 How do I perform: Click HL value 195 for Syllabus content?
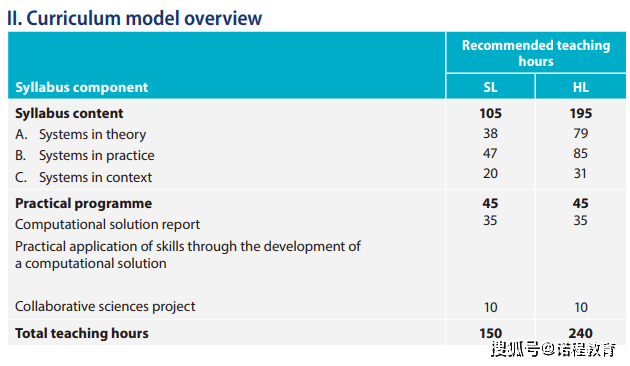581,113
